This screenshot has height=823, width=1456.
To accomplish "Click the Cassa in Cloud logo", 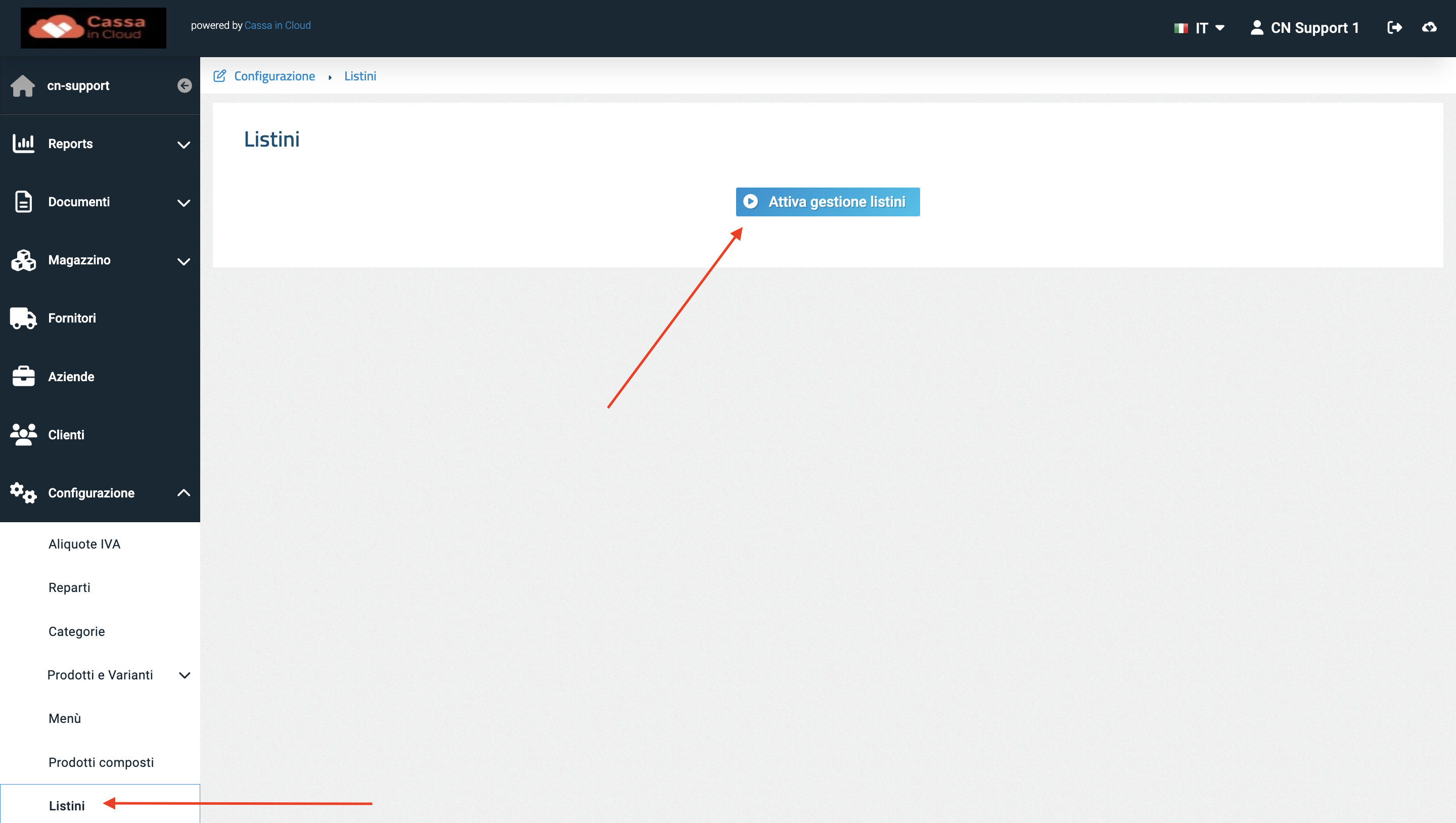I will point(93,28).
